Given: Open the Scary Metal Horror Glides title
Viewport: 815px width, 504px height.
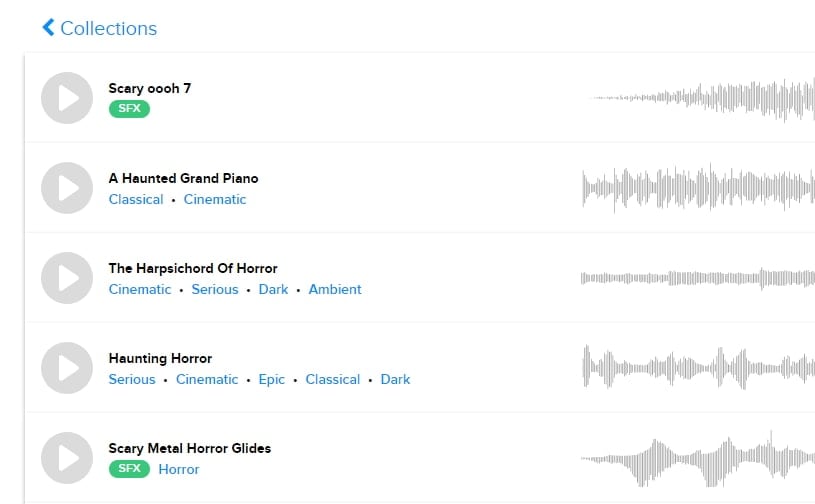Looking at the screenshot, I should [x=190, y=448].
